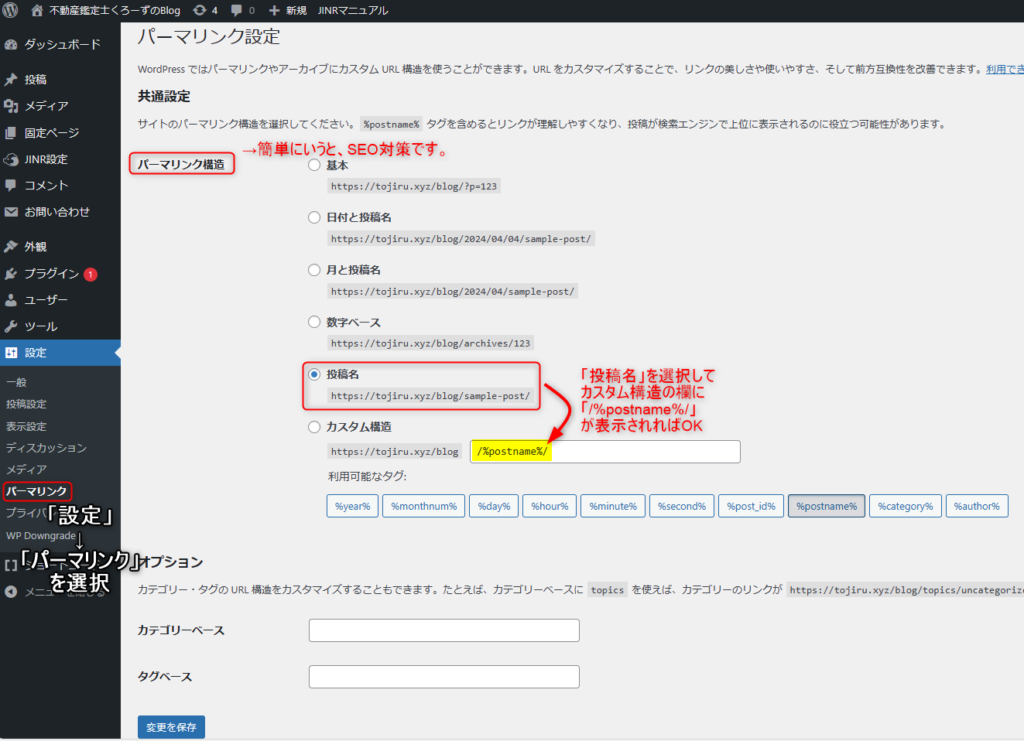Click the plugin update badge showing 1

click(90, 274)
